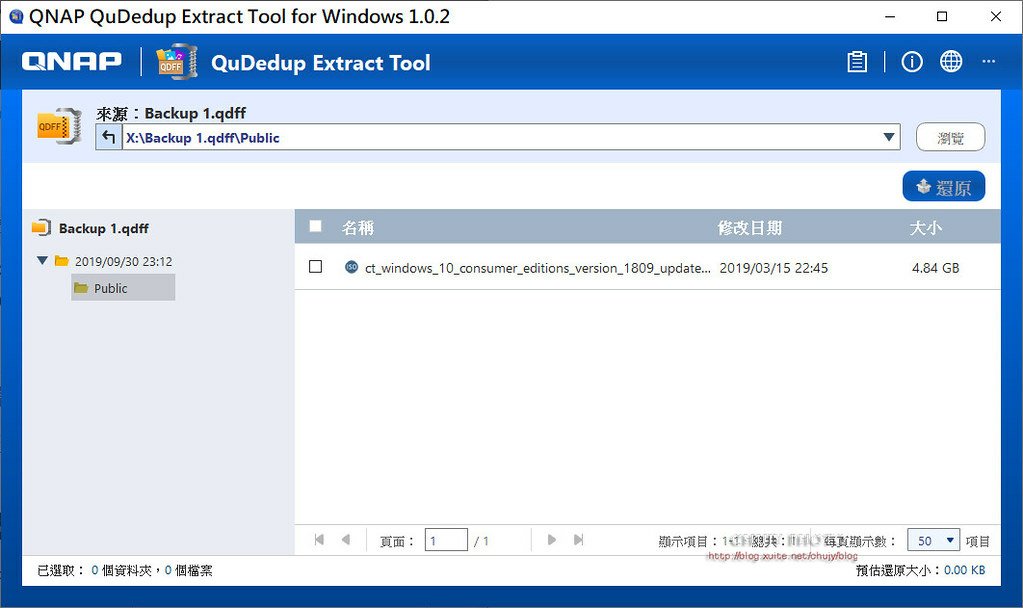
Task: Go to last page
Action: click(578, 540)
